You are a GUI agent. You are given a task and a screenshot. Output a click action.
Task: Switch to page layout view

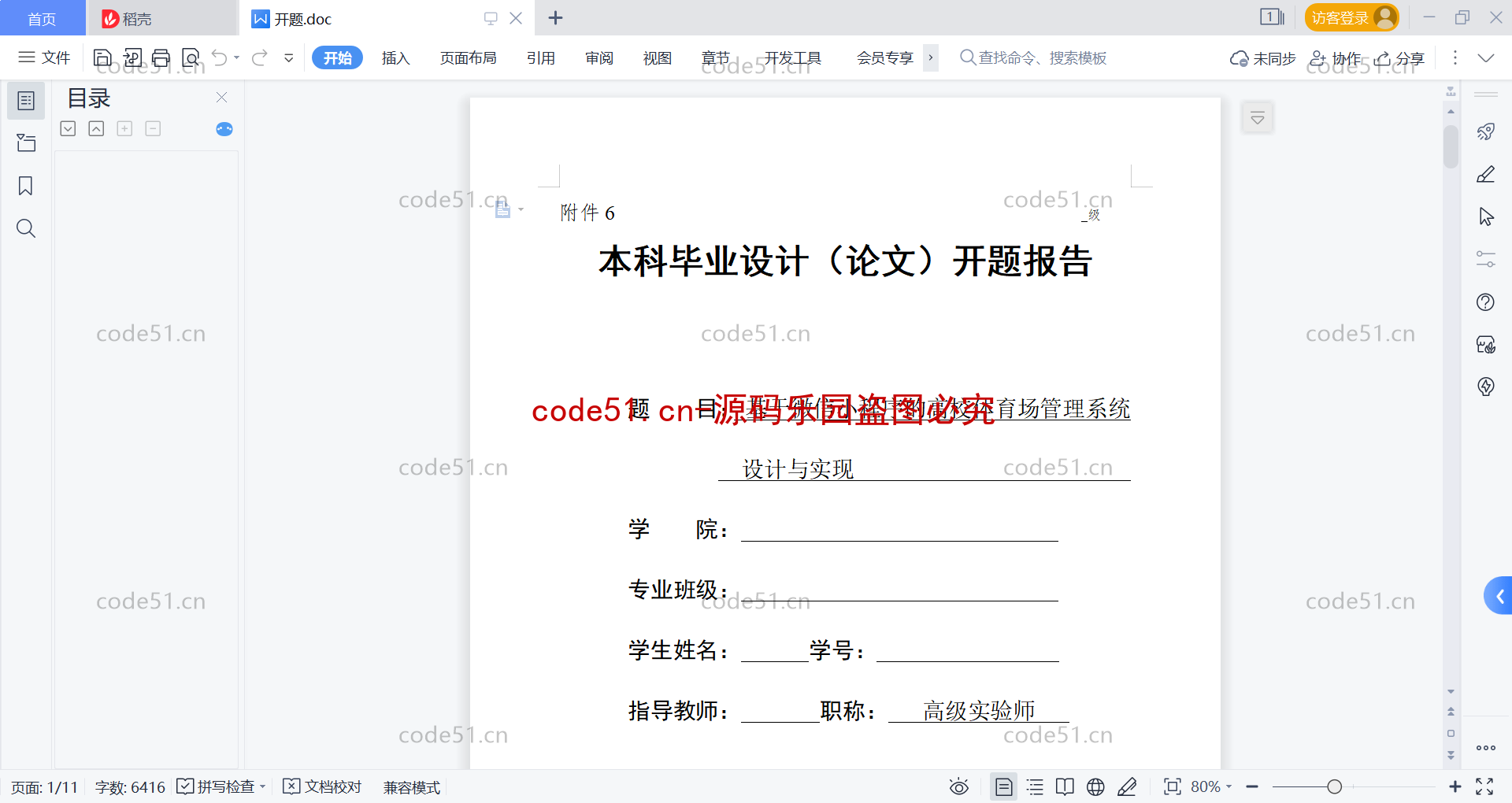click(x=1004, y=786)
